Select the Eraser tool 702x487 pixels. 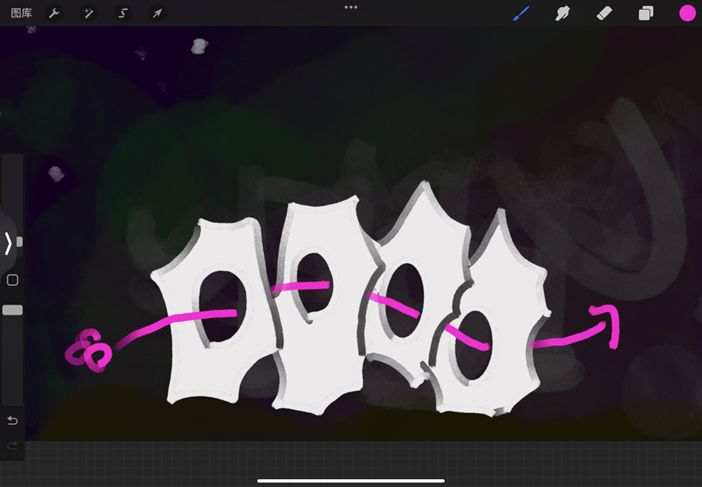tap(604, 13)
